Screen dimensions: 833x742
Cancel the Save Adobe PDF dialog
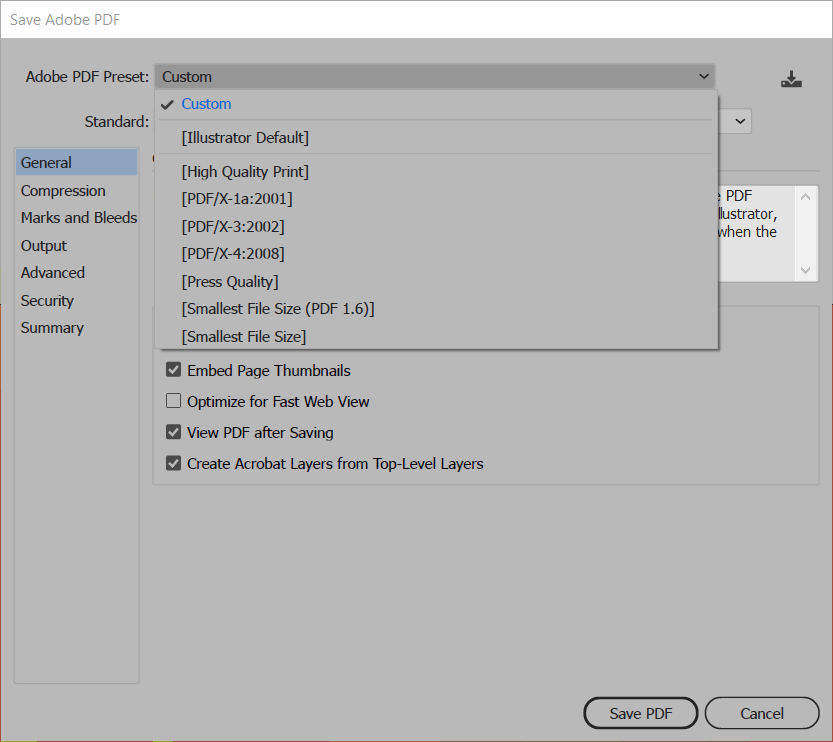(x=762, y=713)
